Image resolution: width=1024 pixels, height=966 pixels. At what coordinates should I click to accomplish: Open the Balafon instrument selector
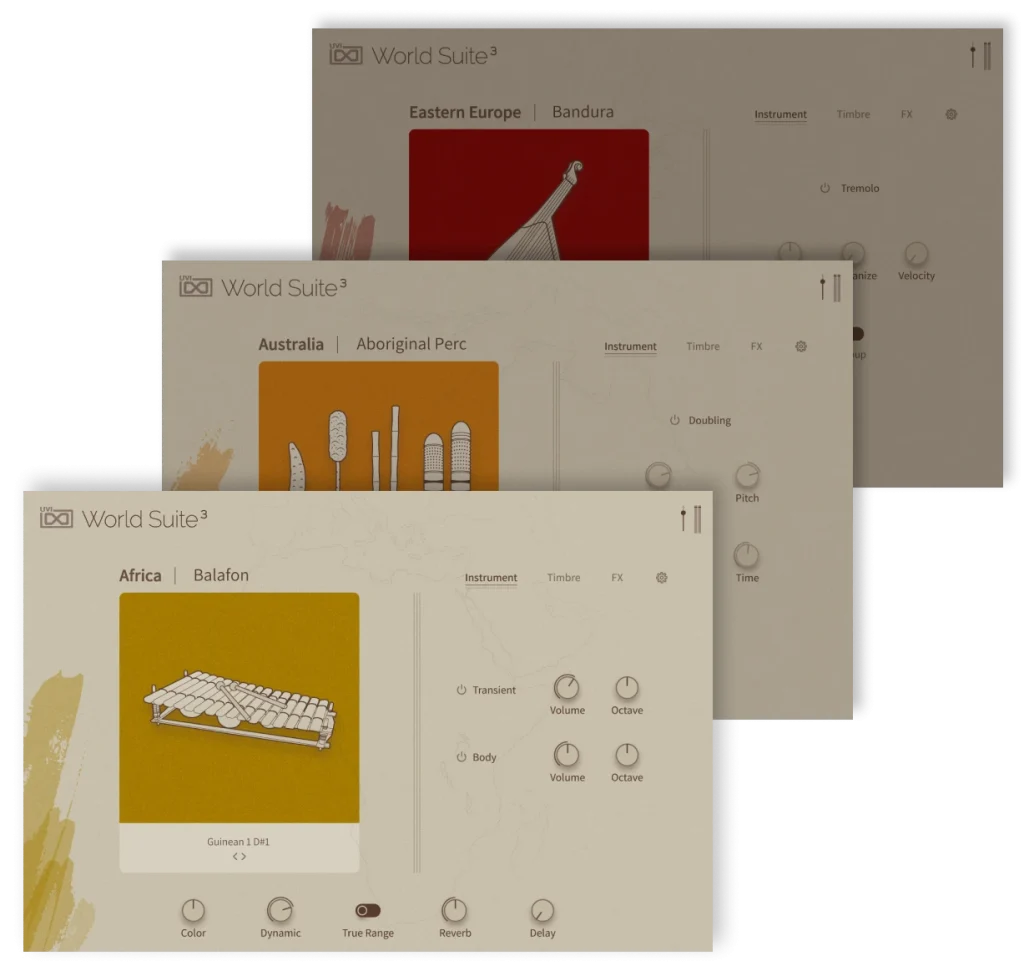(221, 575)
